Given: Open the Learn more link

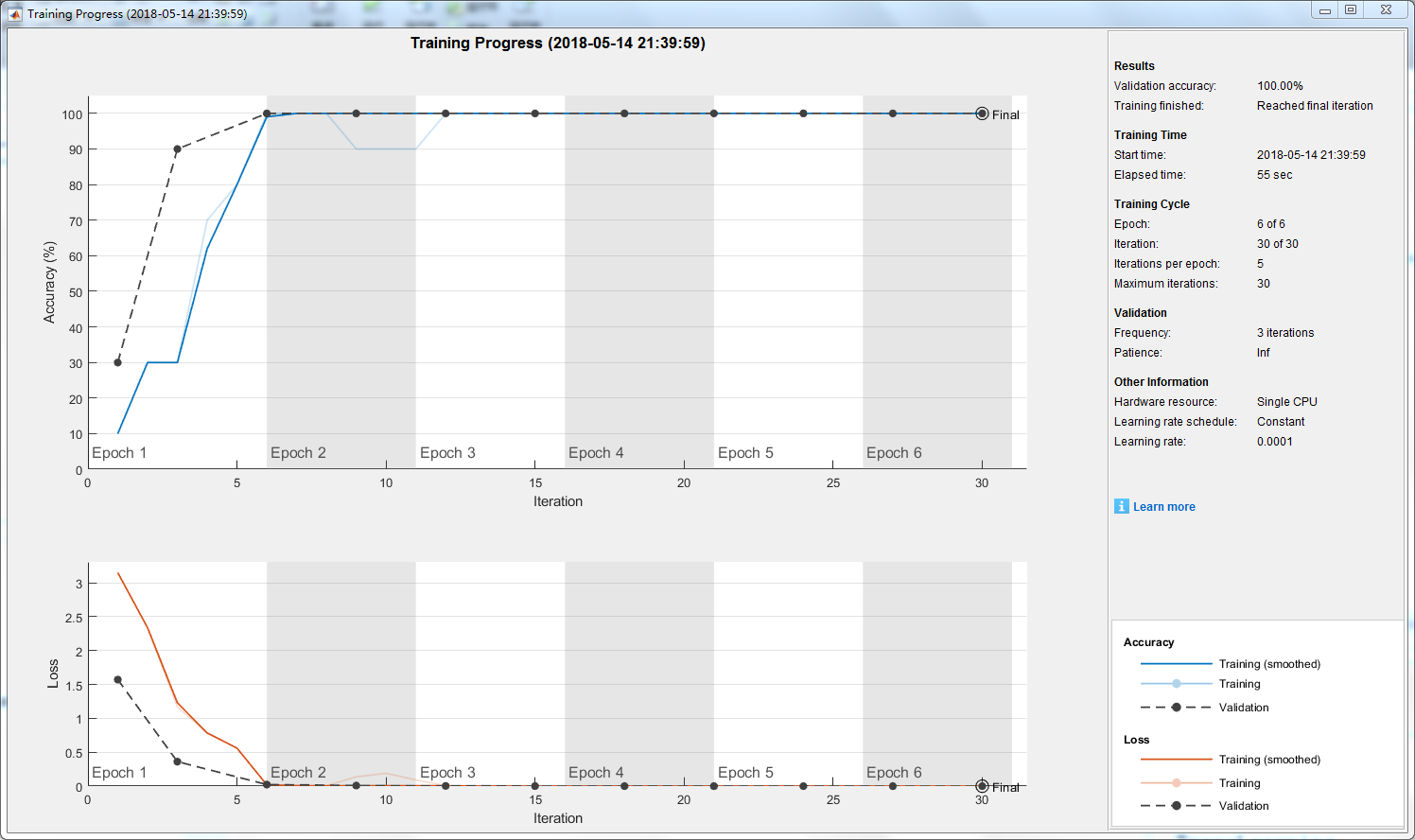Looking at the screenshot, I should pos(1164,507).
